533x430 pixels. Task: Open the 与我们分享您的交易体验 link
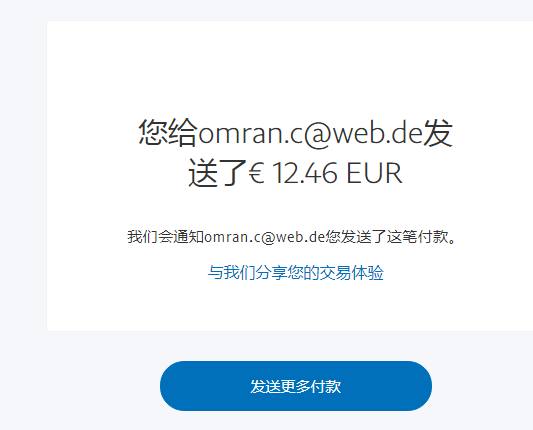click(296, 273)
